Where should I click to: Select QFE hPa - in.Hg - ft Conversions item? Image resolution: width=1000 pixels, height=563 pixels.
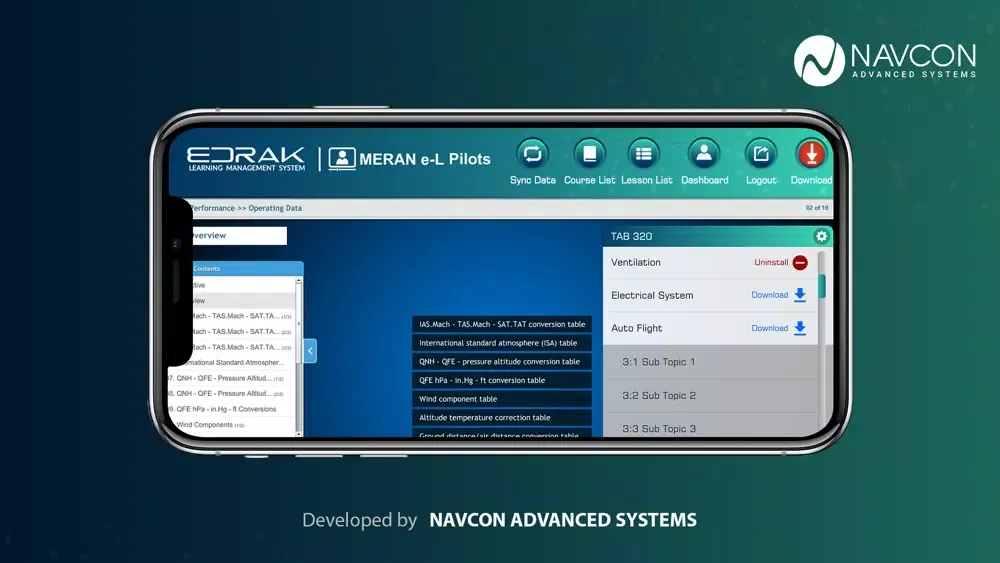click(230, 409)
